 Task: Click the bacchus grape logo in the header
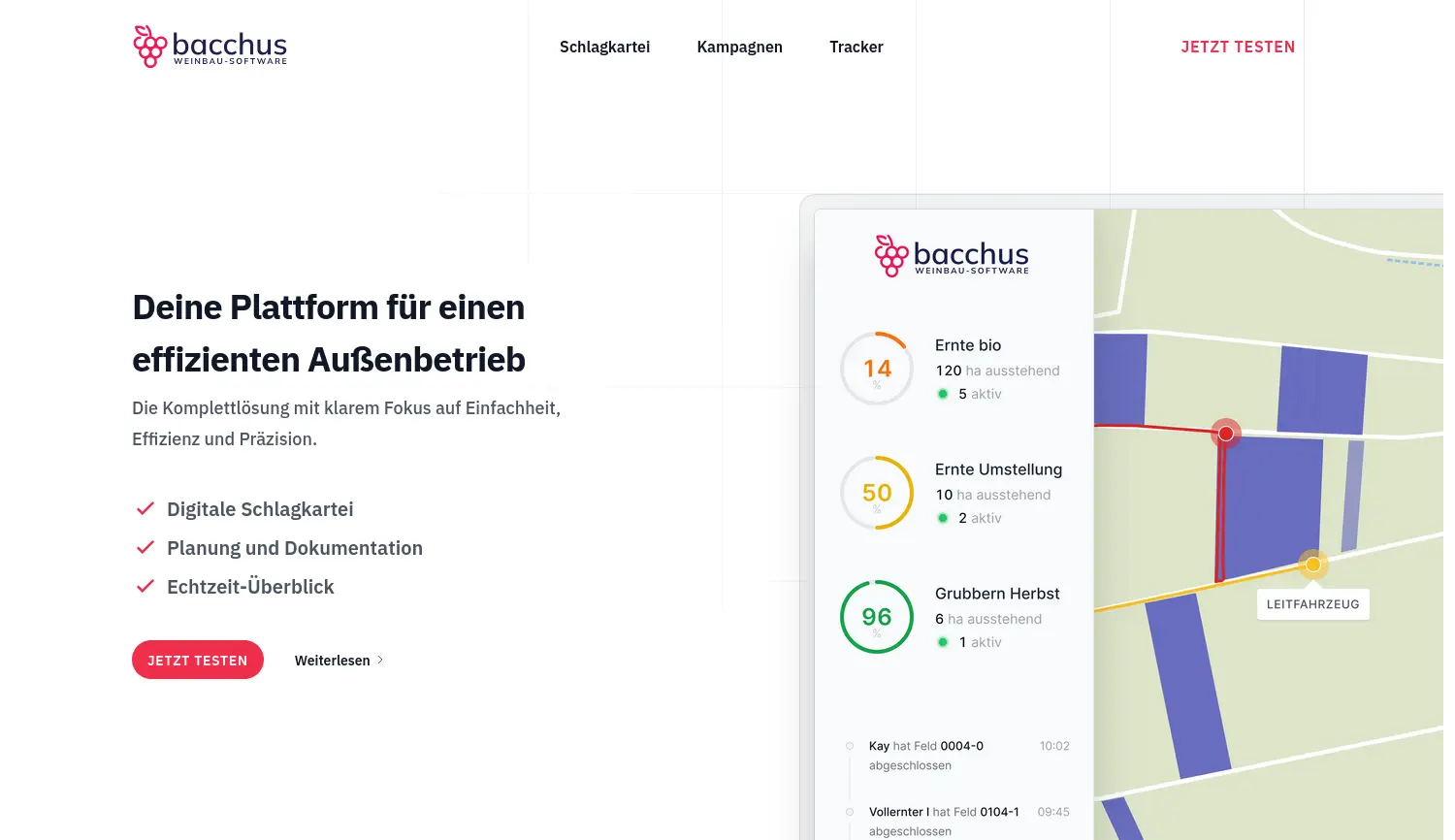click(150, 45)
